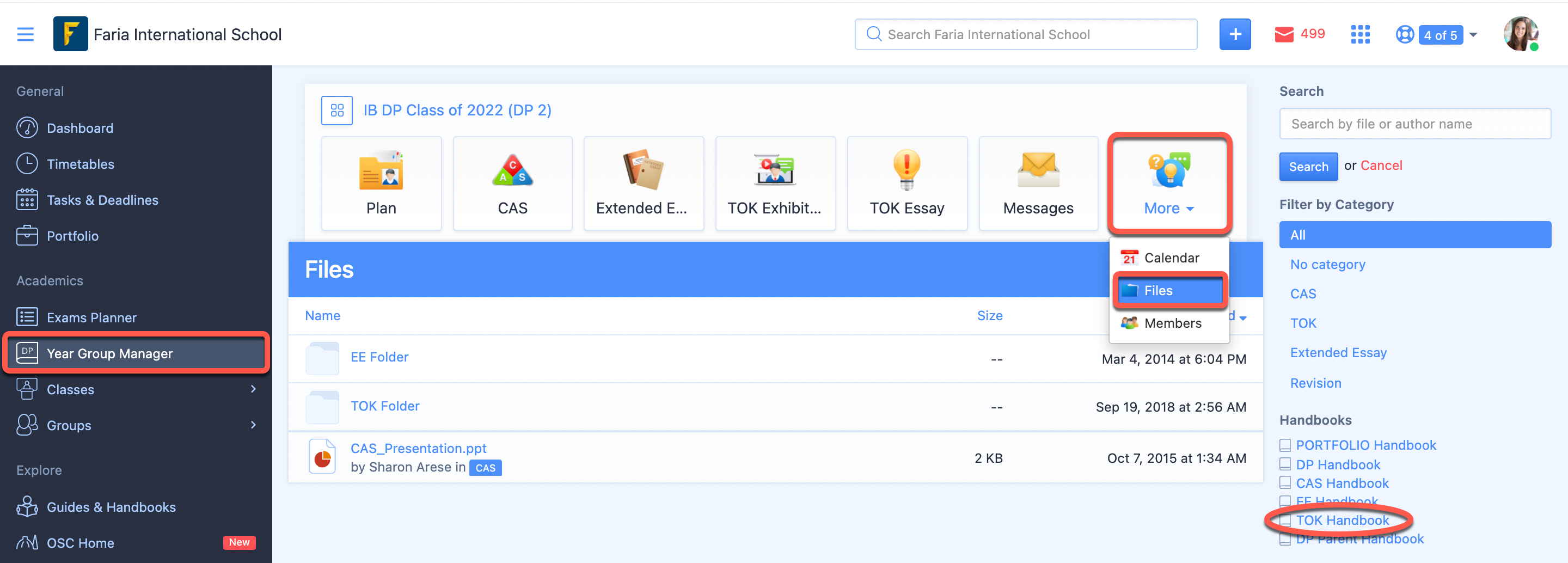Open the EE Folder
This screenshot has height=563, width=1568.
tap(379, 357)
